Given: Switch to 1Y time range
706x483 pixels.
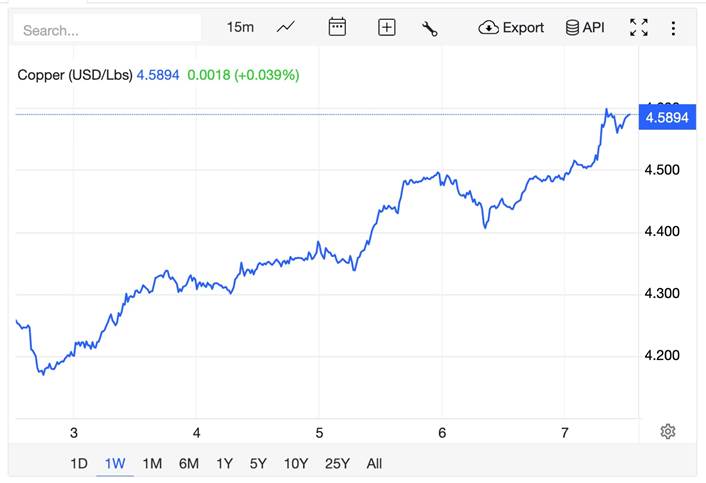Looking at the screenshot, I should 224,463.
